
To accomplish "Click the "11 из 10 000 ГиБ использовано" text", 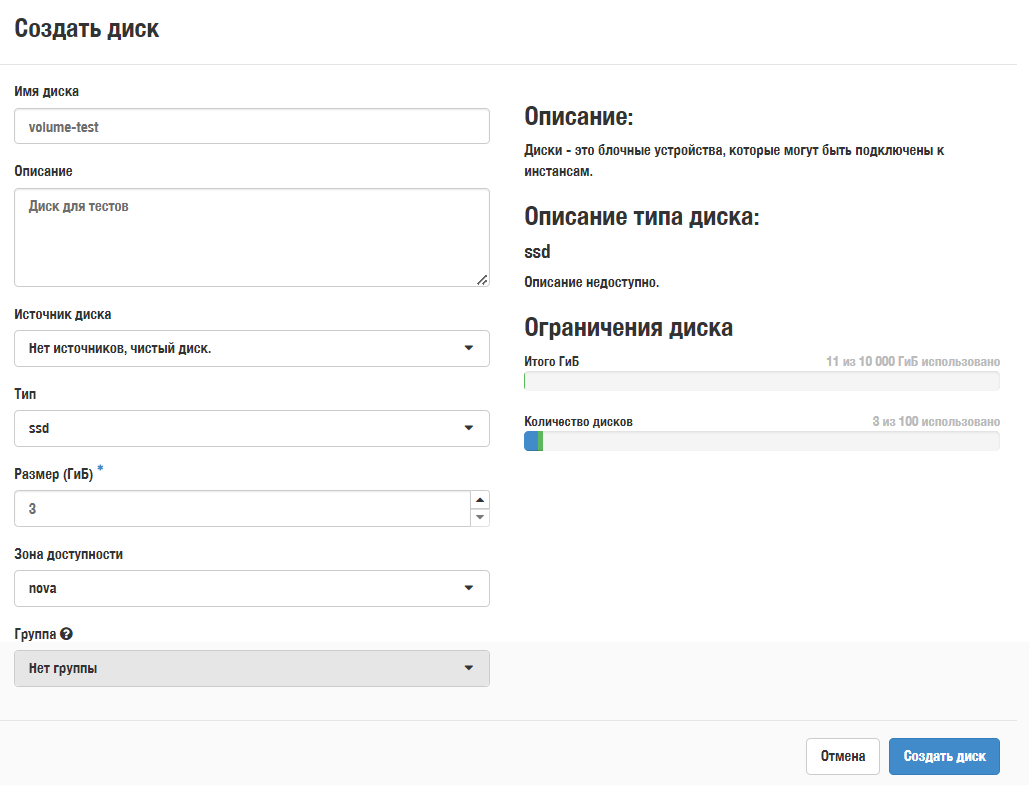I will coord(912,361).
